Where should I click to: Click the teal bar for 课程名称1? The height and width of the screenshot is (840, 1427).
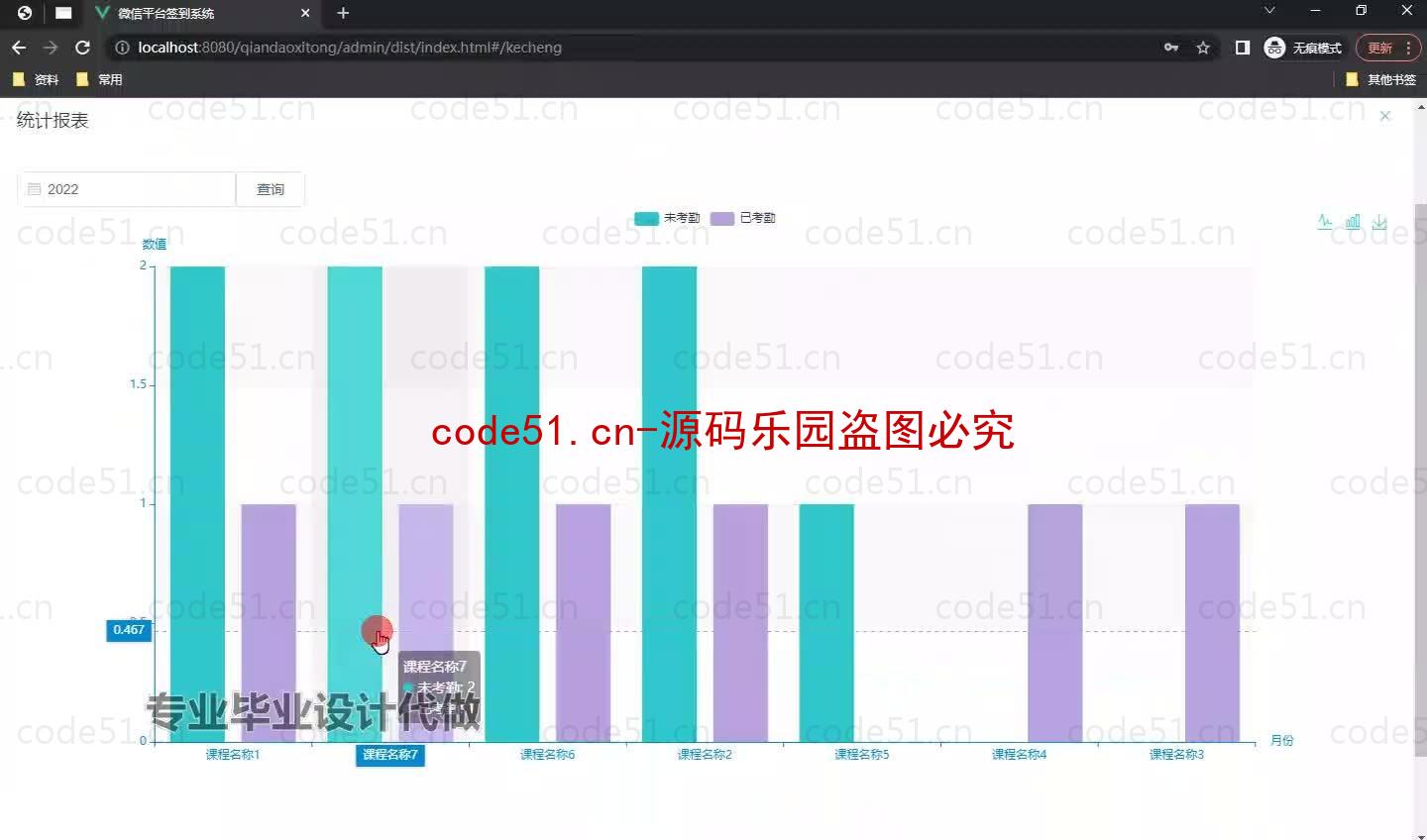(x=197, y=503)
